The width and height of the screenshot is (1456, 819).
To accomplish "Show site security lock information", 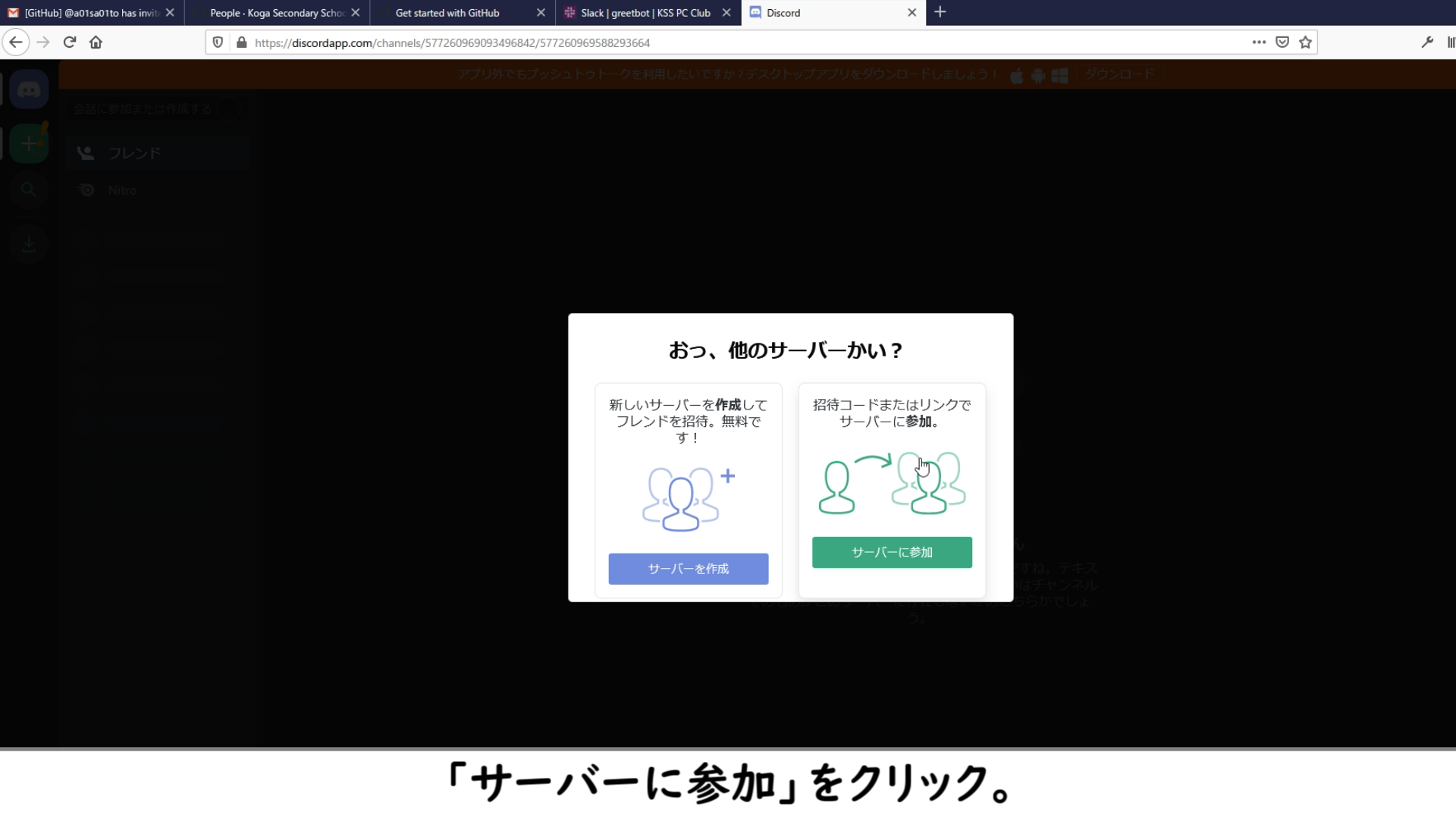I will point(241,42).
